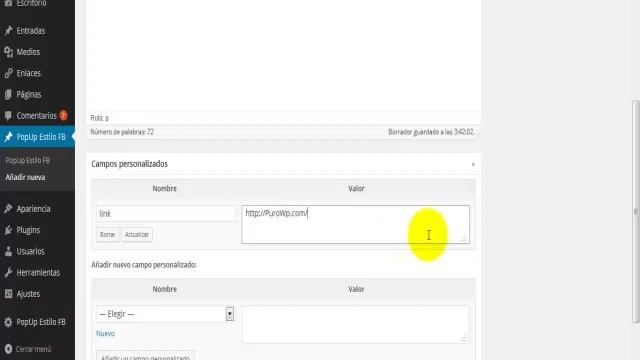This screenshot has width=640, height=360.
Task: Click the Actualizar button
Action: click(137, 234)
